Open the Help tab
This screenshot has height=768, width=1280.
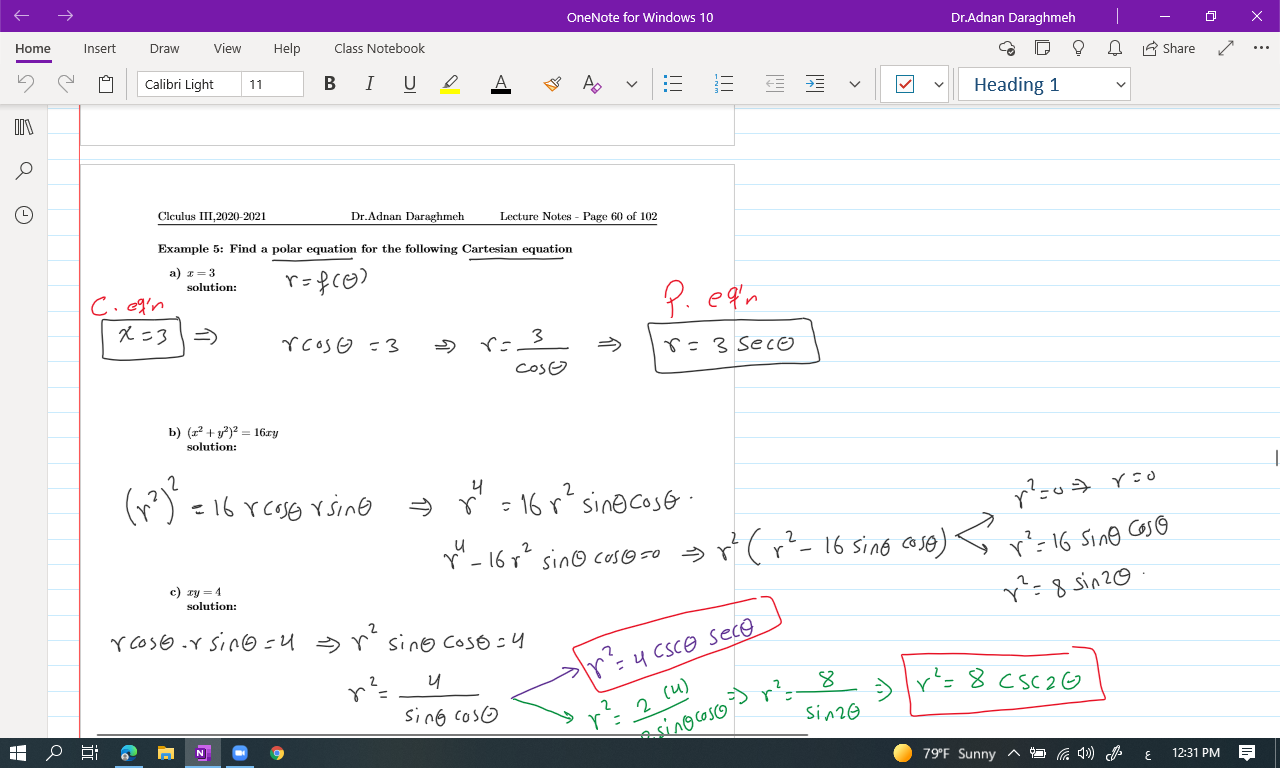point(287,48)
